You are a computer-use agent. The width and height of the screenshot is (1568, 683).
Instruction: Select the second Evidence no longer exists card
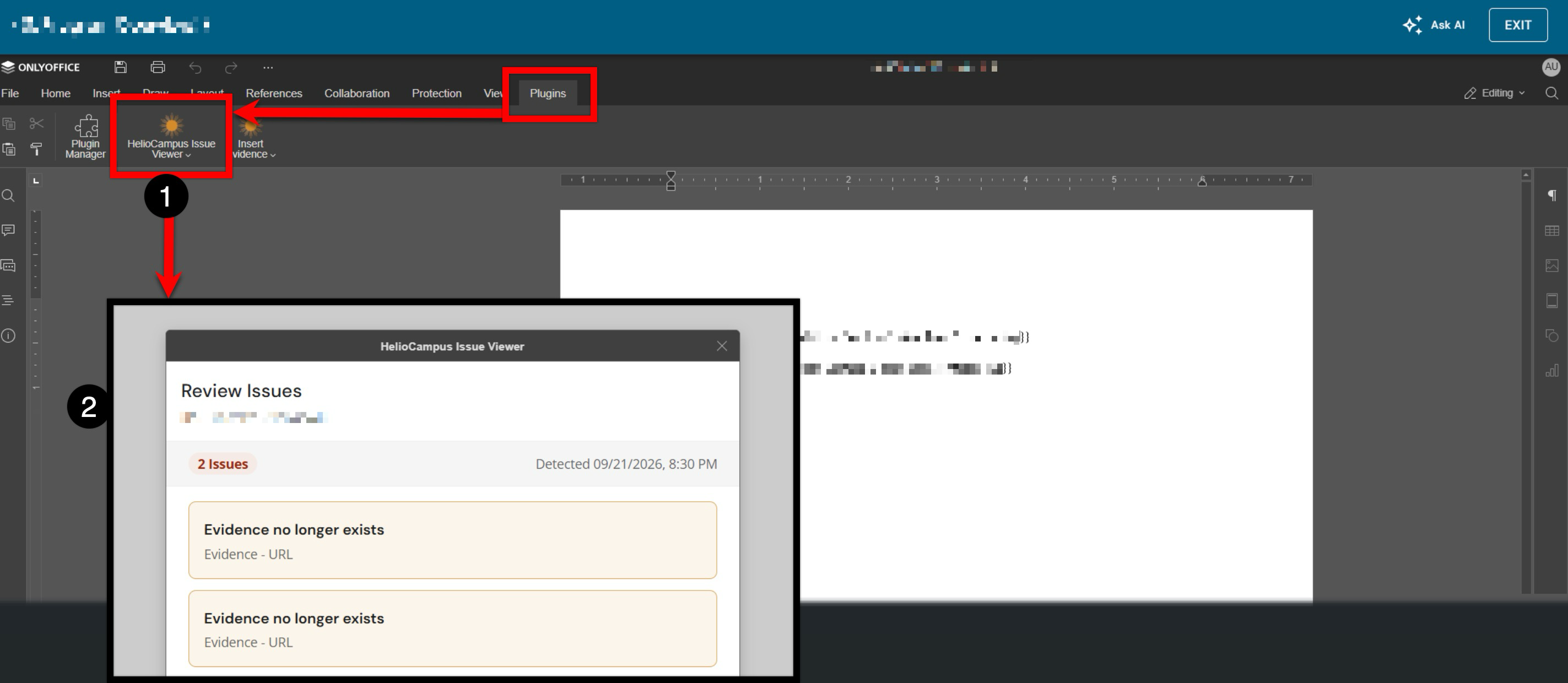point(452,629)
